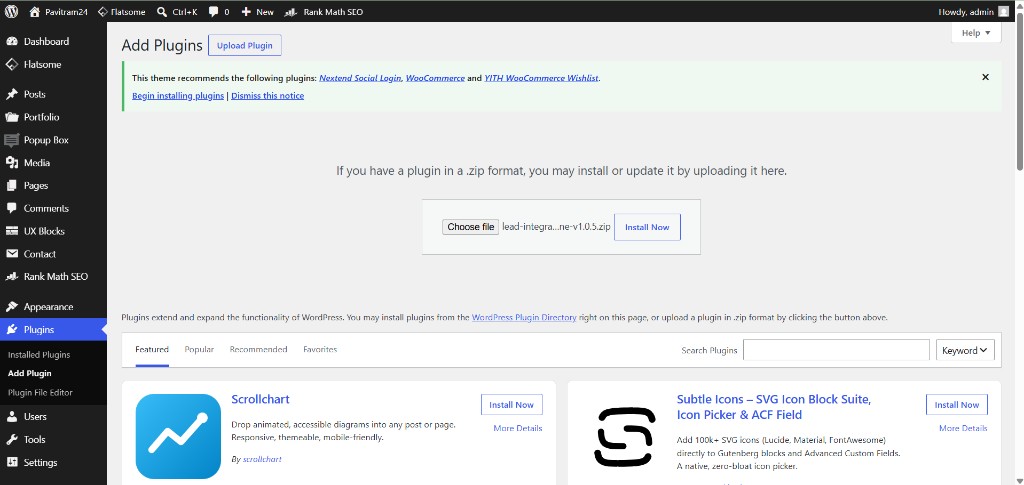This screenshot has height=485, width=1024.
Task: Switch to the Recommended tab
Action: 259,350
